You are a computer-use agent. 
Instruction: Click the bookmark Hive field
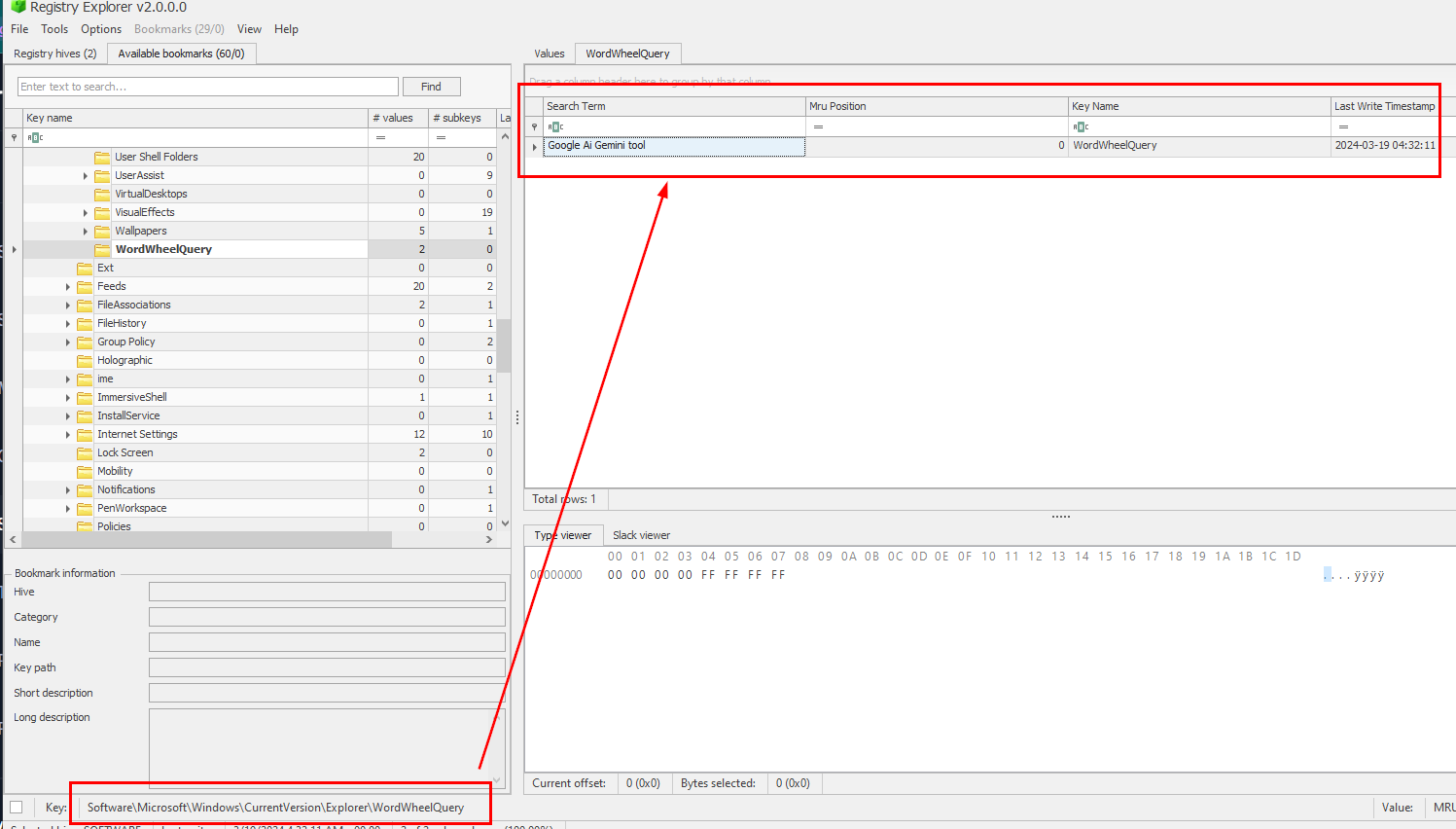click(x=327, y=592)
